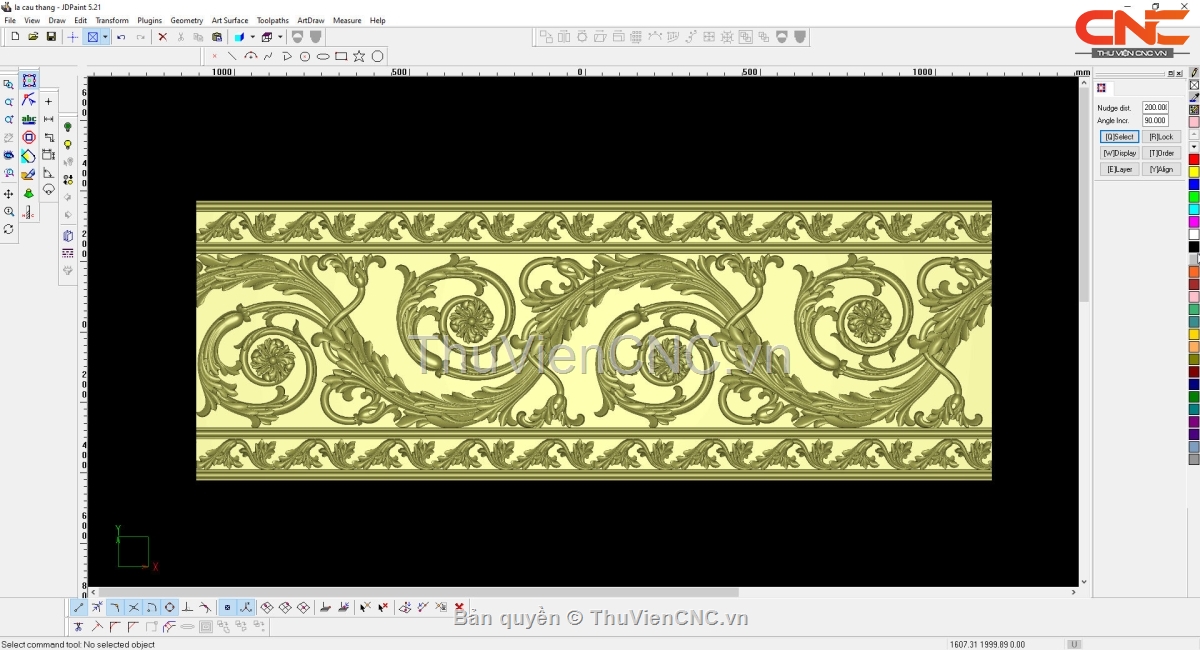Open the dropdown arrow beside crossed-box view button
Image resolution: width=1200 pixels, height=650 pixels.
[x=105, y=37]
